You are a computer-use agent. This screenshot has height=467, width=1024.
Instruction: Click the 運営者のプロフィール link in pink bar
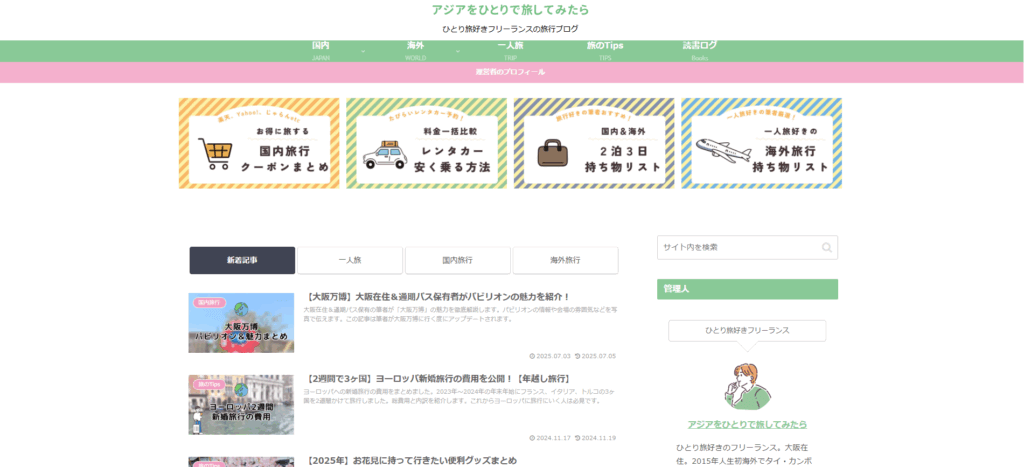tap(510, 72)
